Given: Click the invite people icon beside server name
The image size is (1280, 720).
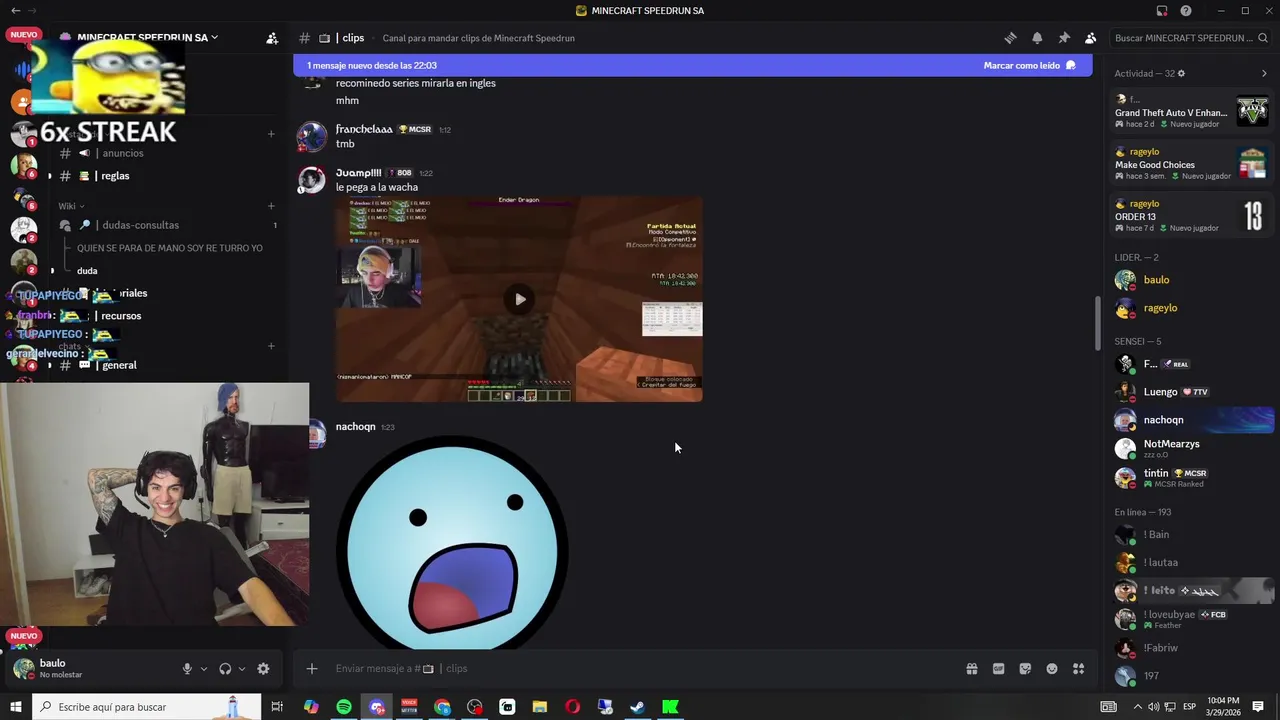Looking at the screenshot, I should pos(272,38).
